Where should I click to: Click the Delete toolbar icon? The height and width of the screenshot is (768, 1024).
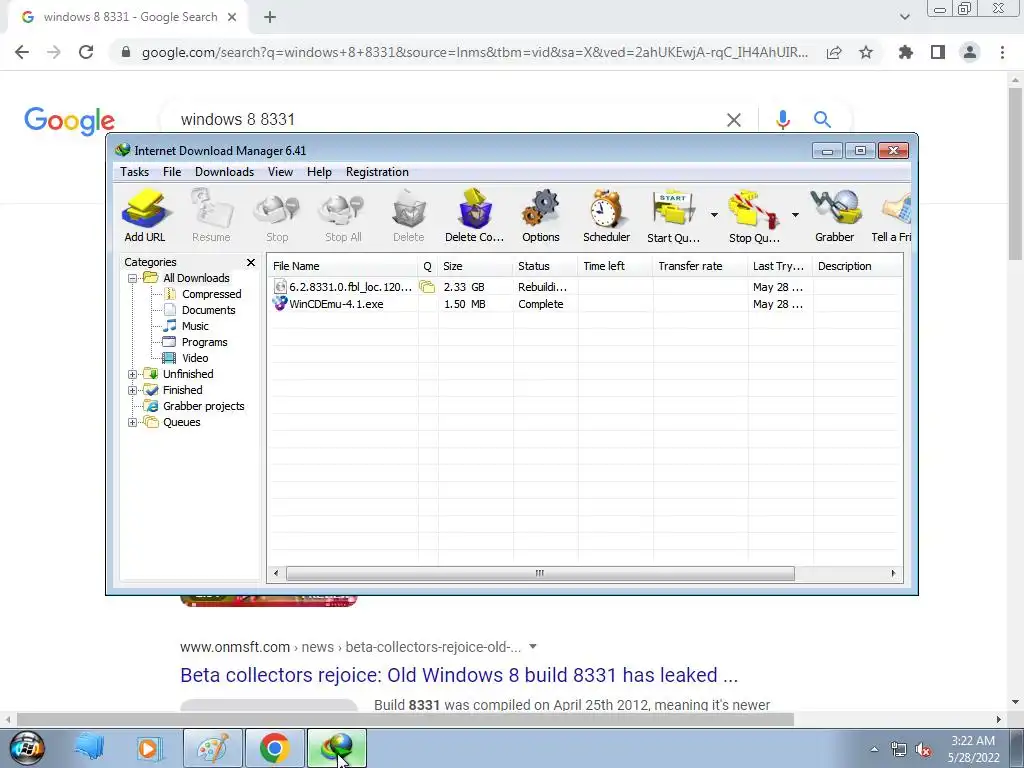[x=409, y=216]
